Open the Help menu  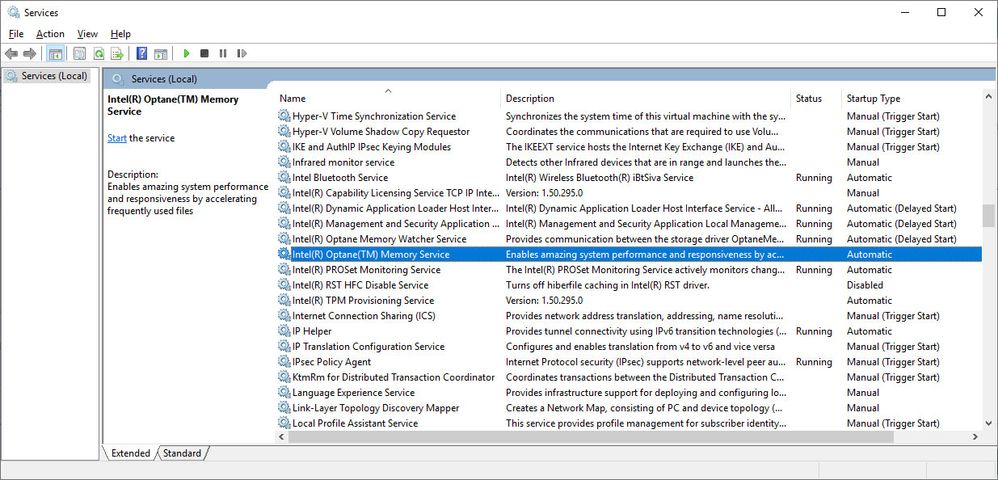click(120, 34)
